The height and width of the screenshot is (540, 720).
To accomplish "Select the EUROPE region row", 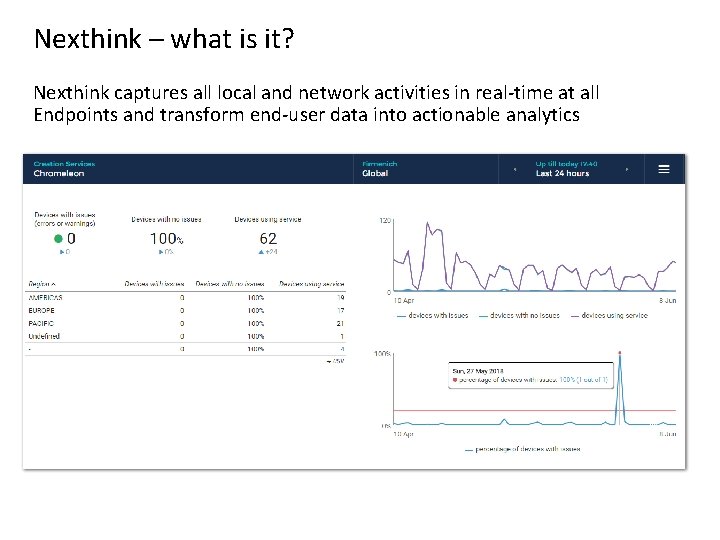I will (x=186, y=310).
